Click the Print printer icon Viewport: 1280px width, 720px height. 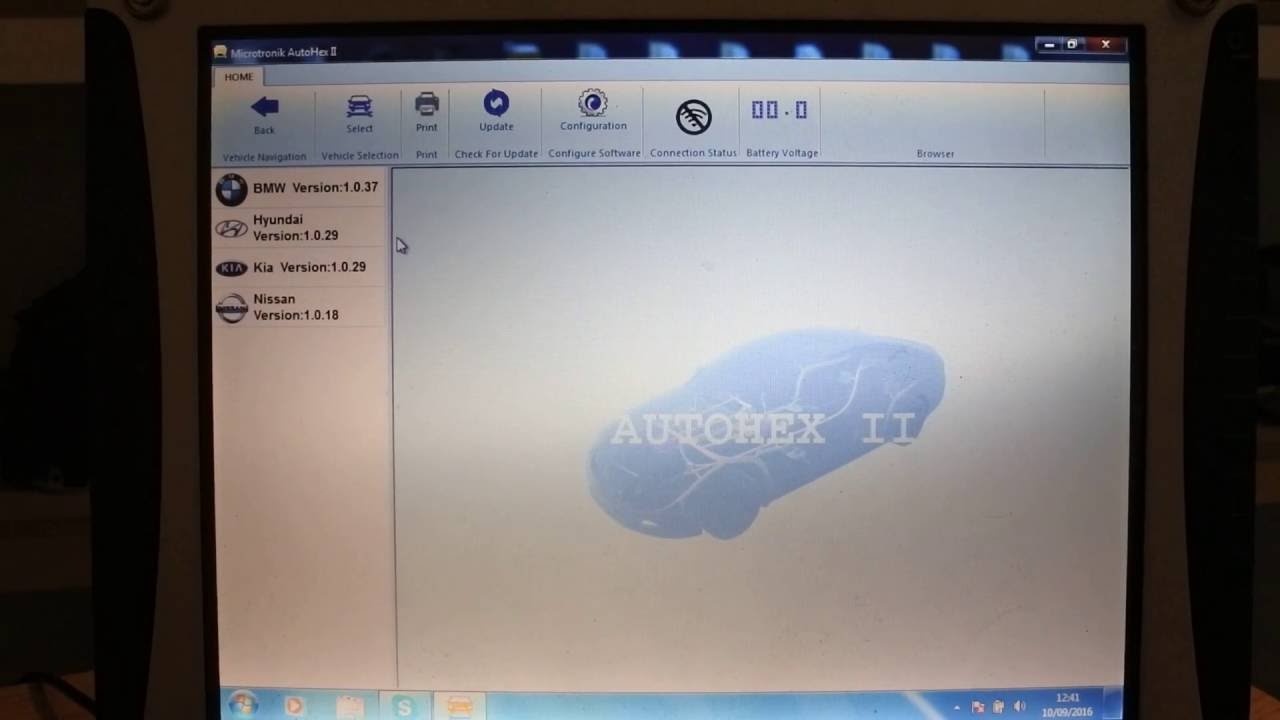pos(427,104)
